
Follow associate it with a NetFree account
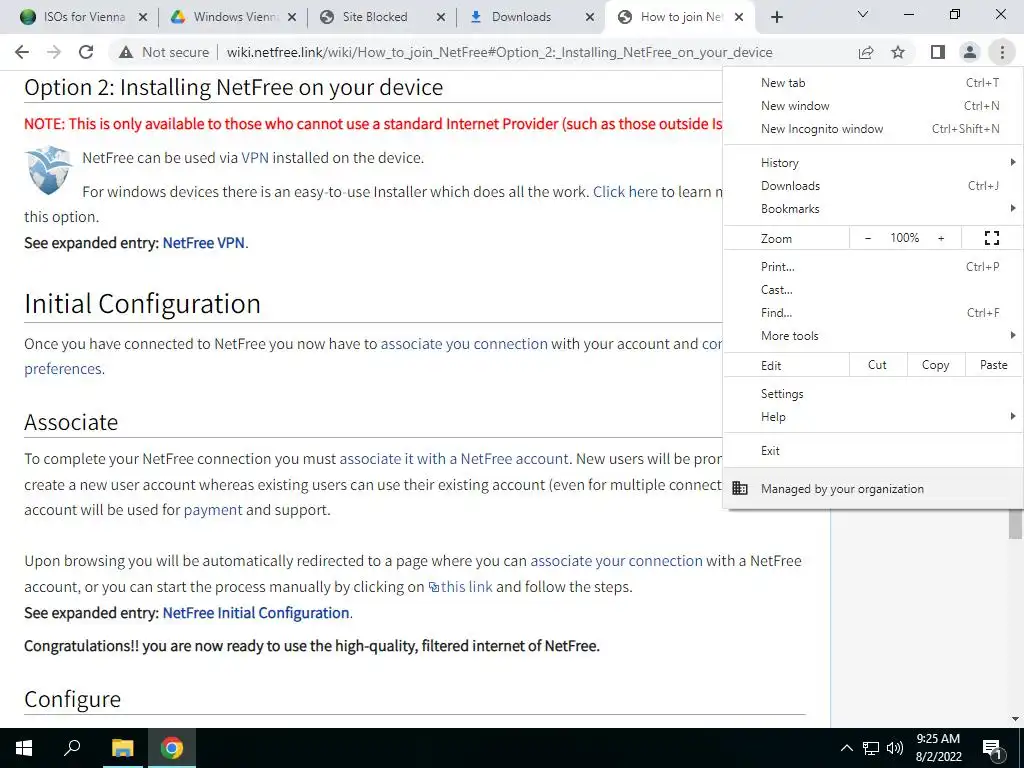[x=454, y=459]
